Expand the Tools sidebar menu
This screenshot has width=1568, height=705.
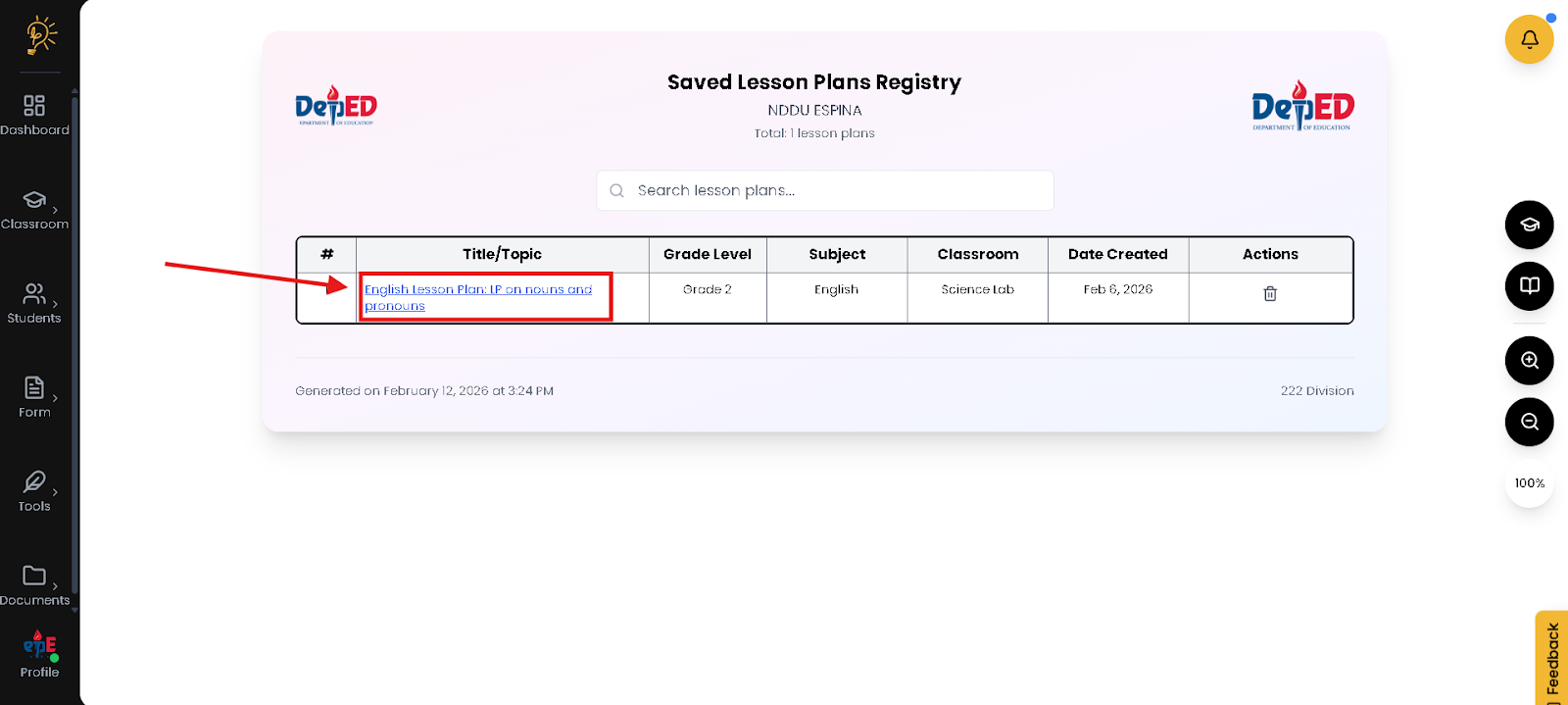(x=34, y=491)
